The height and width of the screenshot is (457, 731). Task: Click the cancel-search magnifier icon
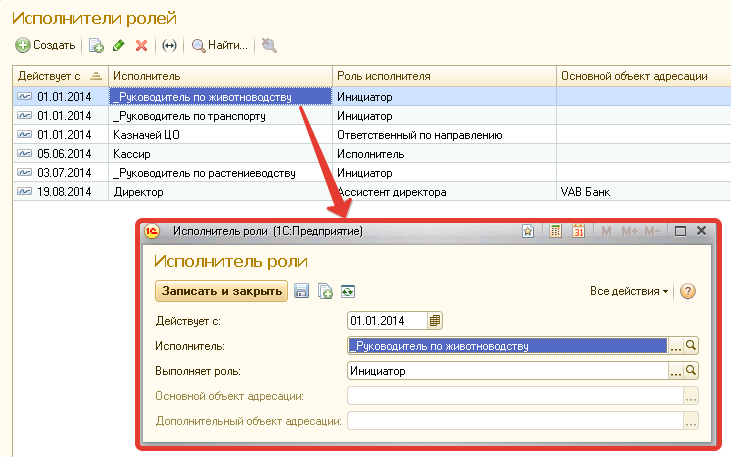(269, 45)
